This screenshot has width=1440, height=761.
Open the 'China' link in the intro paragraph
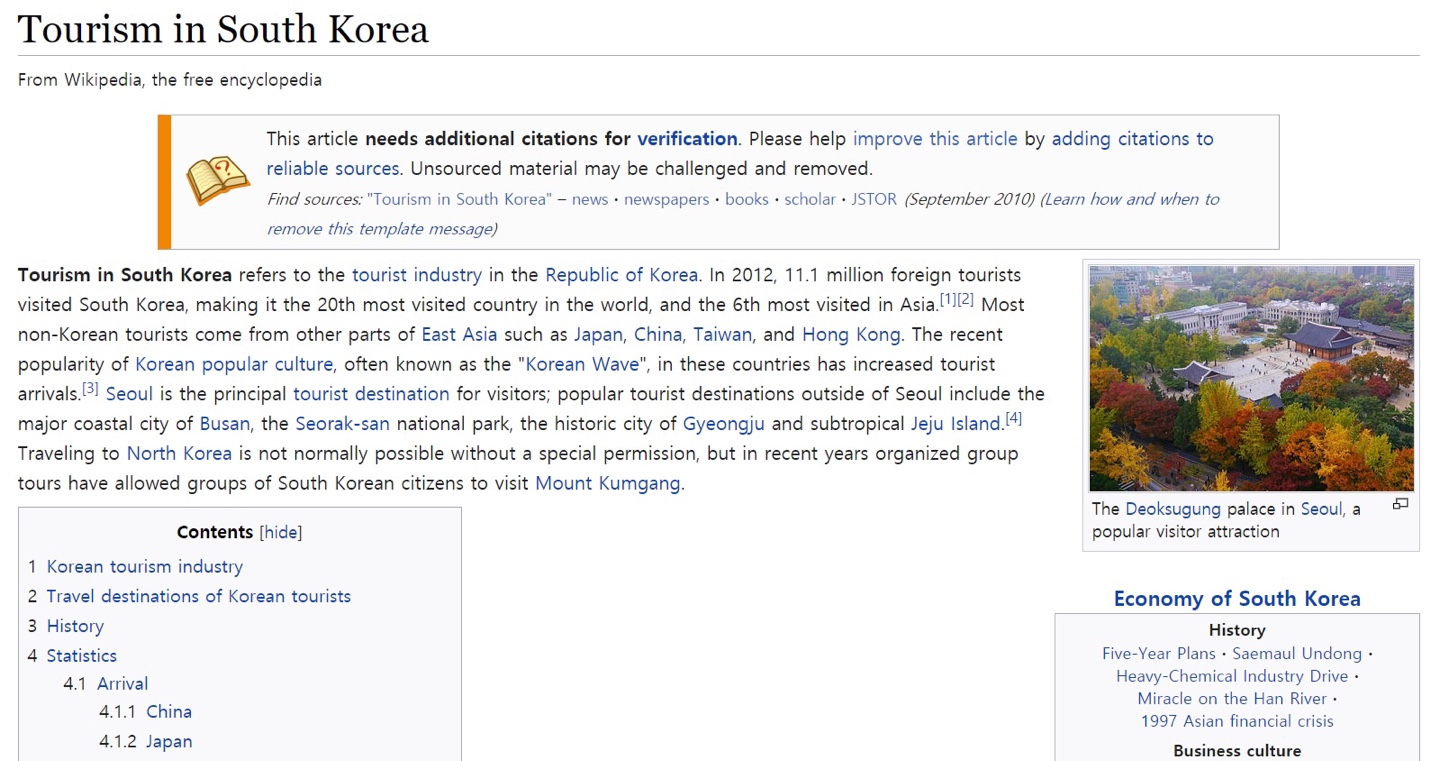[x=657, y=334]
